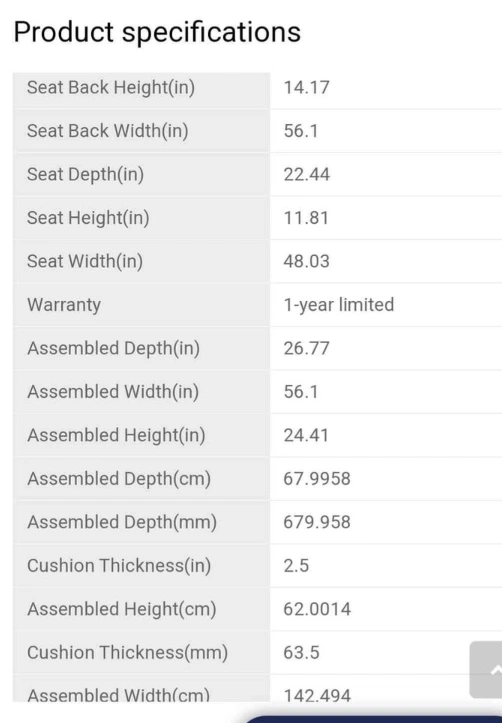The width and height of the screenshot is (502, 723).
Task: Click the Cushion Thickness(in) label
Action: coord(119,566)
